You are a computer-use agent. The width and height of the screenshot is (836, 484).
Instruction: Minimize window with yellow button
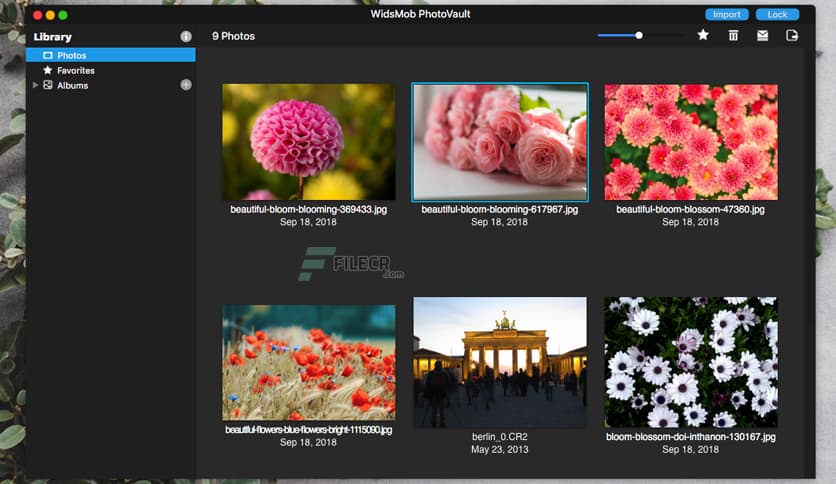point(50,15)
